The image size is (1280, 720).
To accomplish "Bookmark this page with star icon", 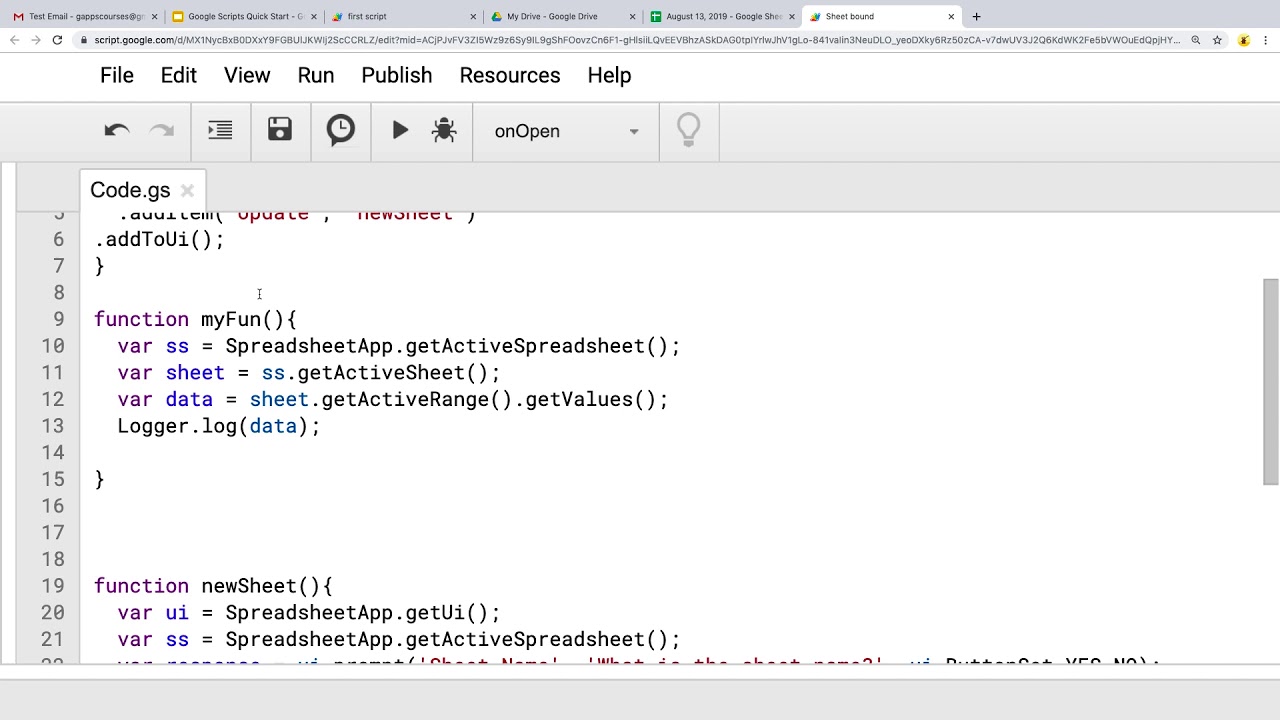I will pyautogui.click(x=1217, y=40).
